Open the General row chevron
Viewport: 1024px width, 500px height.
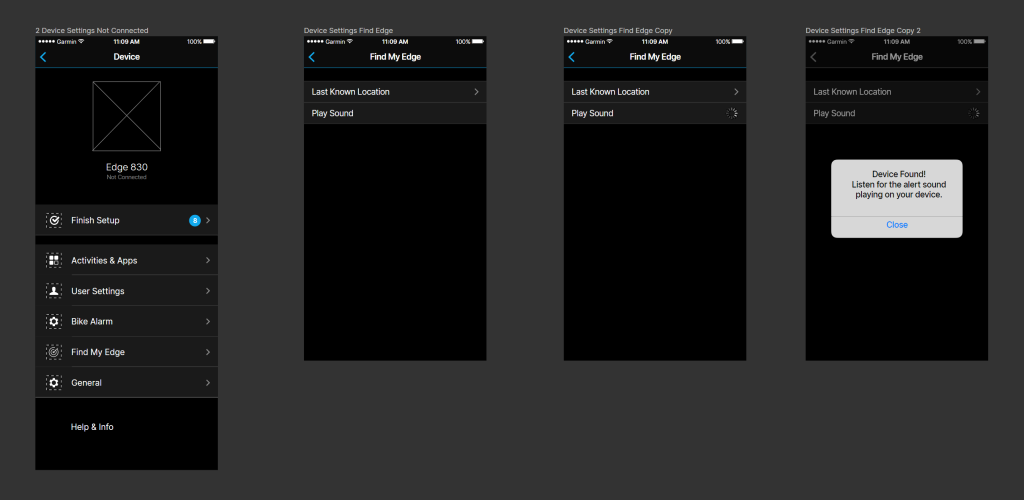click(x=208, y=383)
